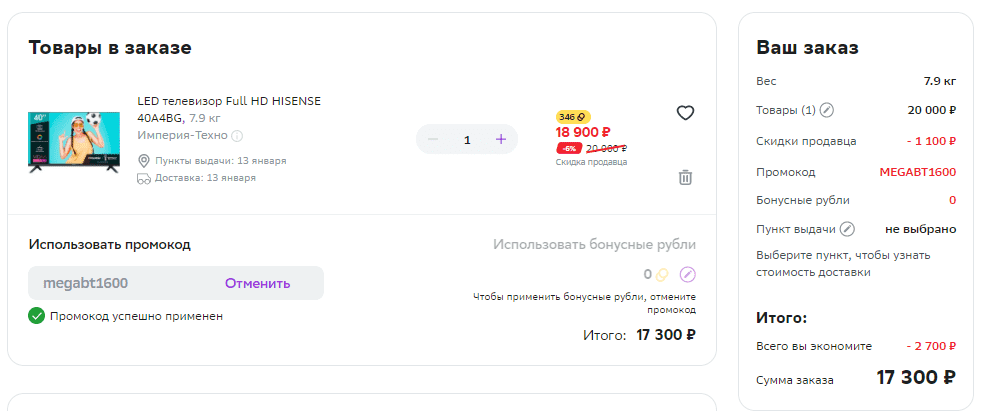The width and height of the screenshot is (987, 411).
Task: Click the bonus coin icon next to zero
Action: pyautogui.click(x=663, y=274)
